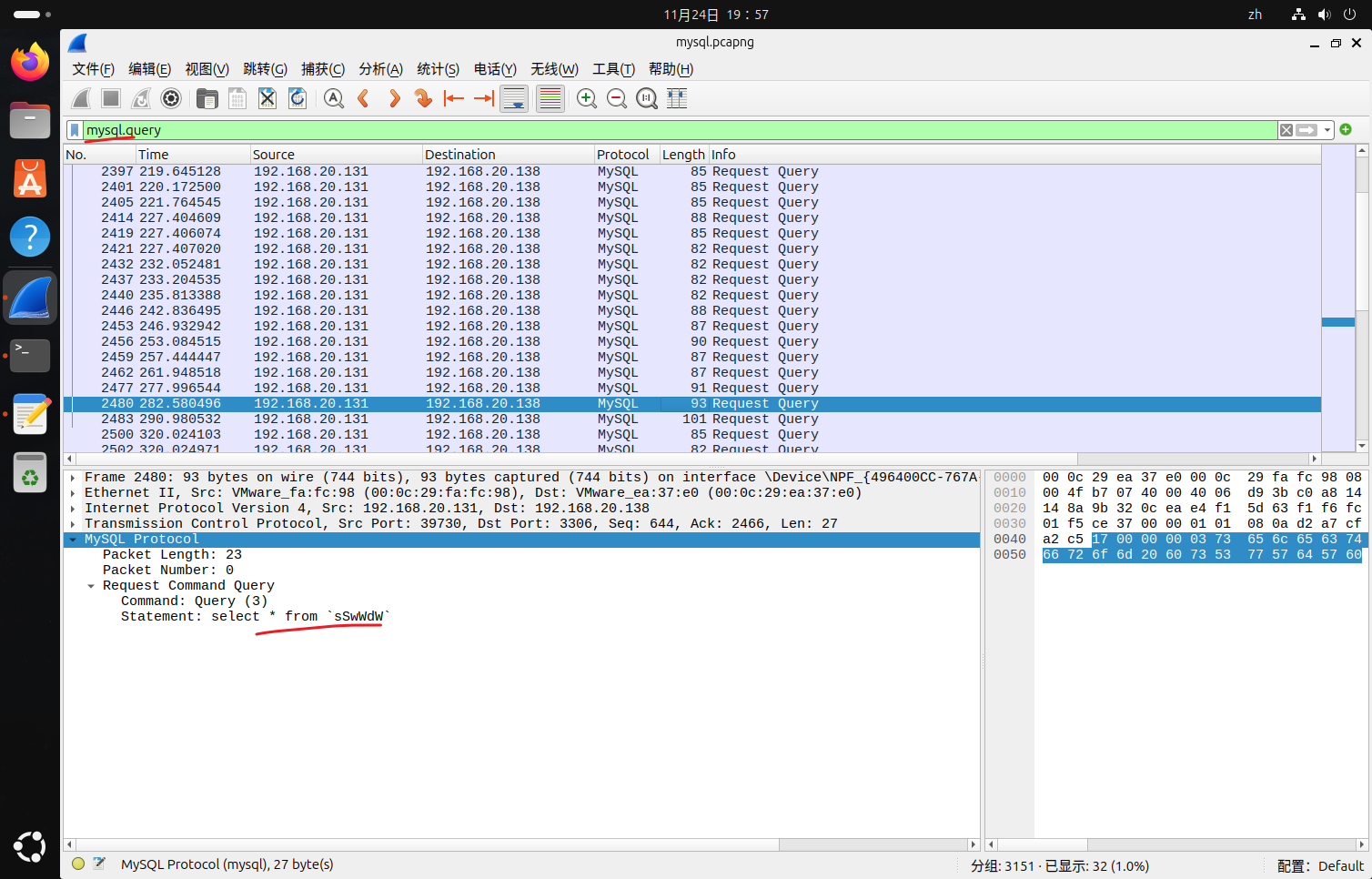Go to specified packet icon
Screen dimensions: 1372x879
point(423,98)
